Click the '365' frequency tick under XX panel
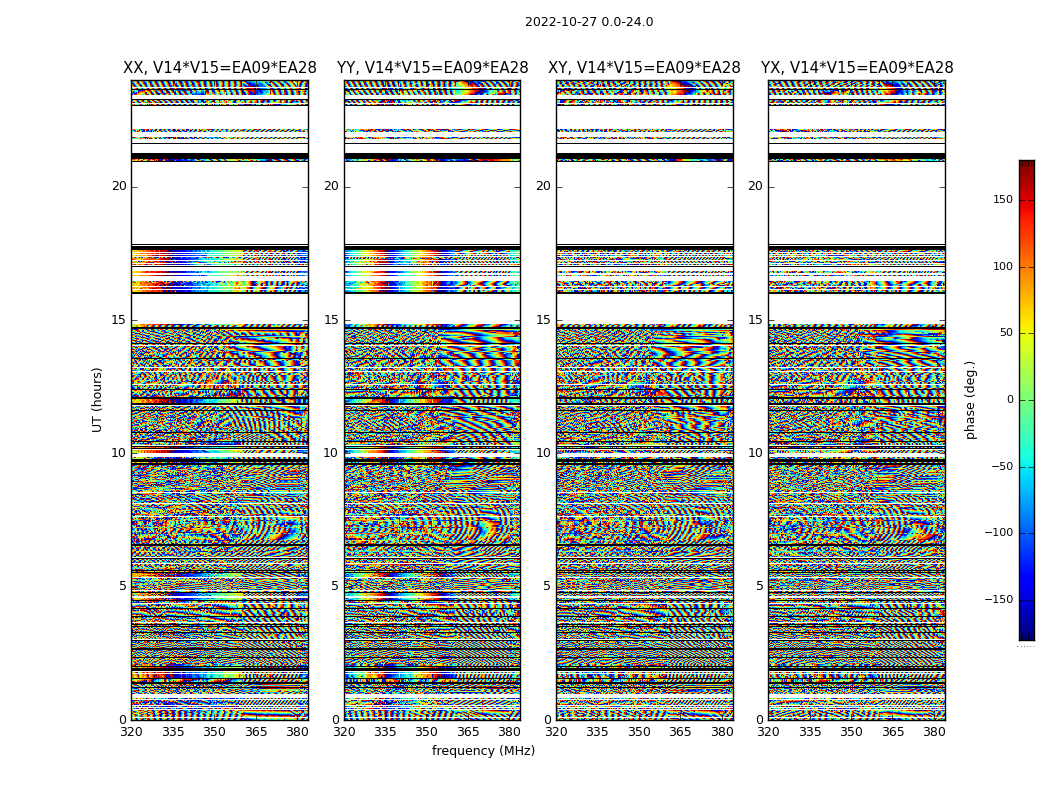This screenshot has height=800, width=1050. pos(256,732)
